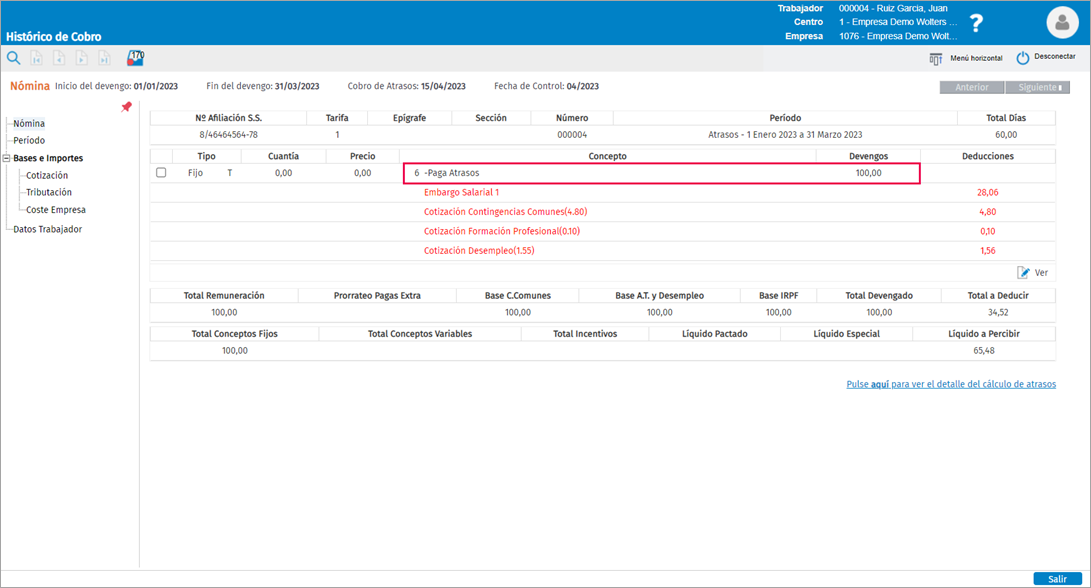Click the Menú horizontal layout icon
This screenshot has height=588, width=1091.
[936, 58]
